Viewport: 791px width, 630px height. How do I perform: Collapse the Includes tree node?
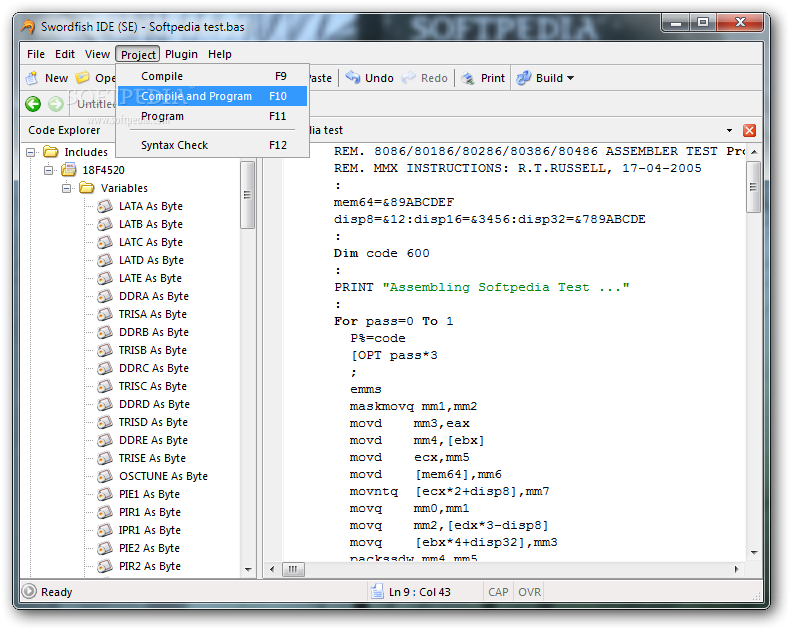31,152
